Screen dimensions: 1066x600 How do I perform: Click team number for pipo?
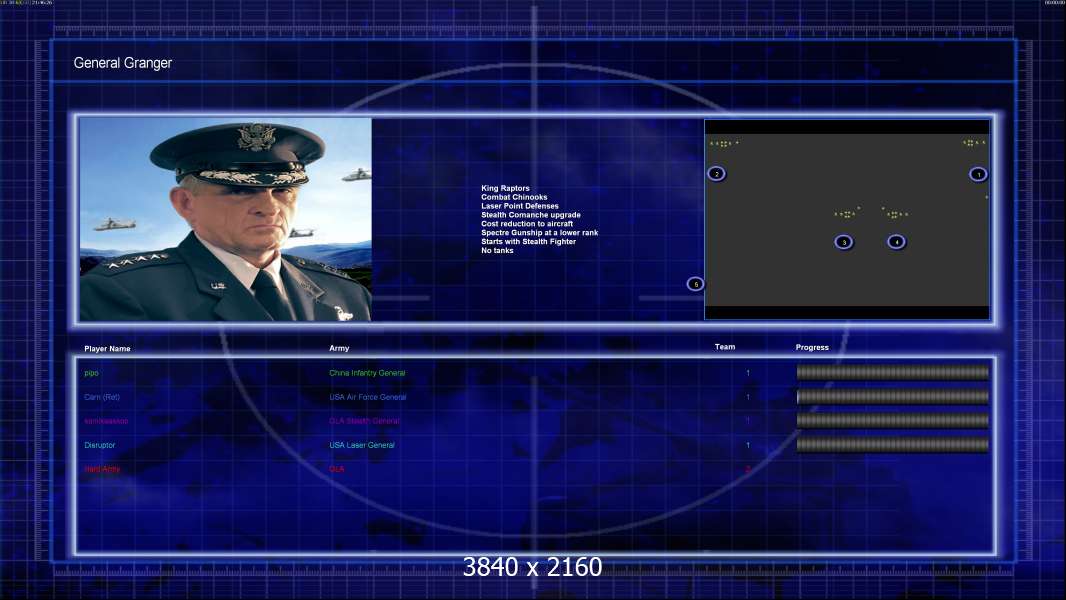coord(748,373)
